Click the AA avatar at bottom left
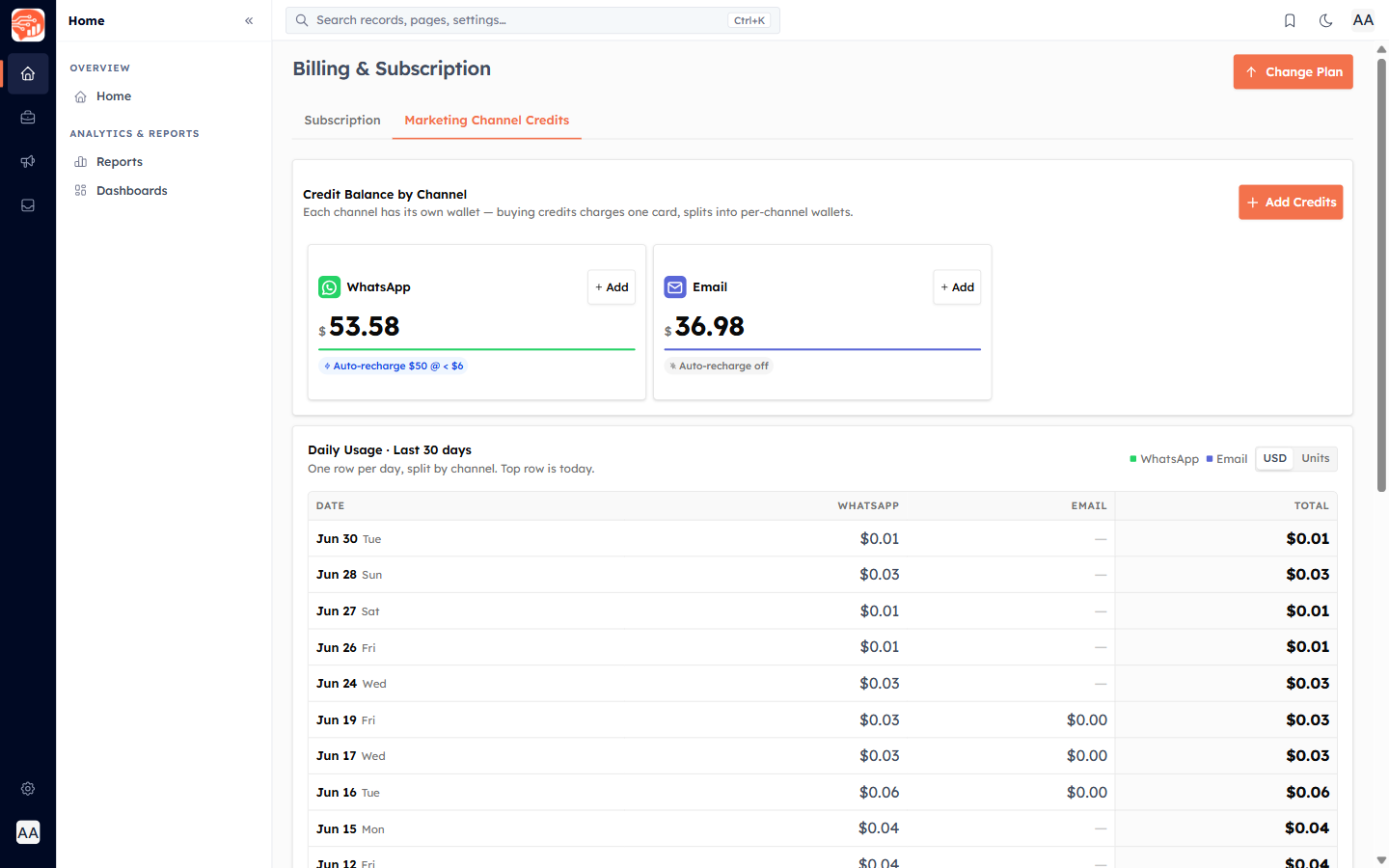This screenshot has height=868, width=1389. pos(28,832)
